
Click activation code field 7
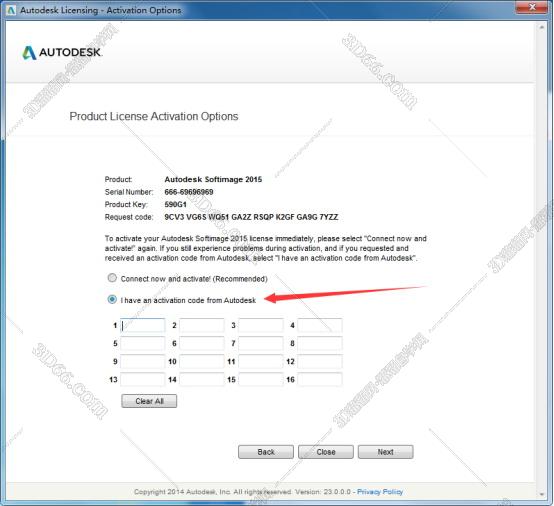pyautogui.click(x=261, y=343)
